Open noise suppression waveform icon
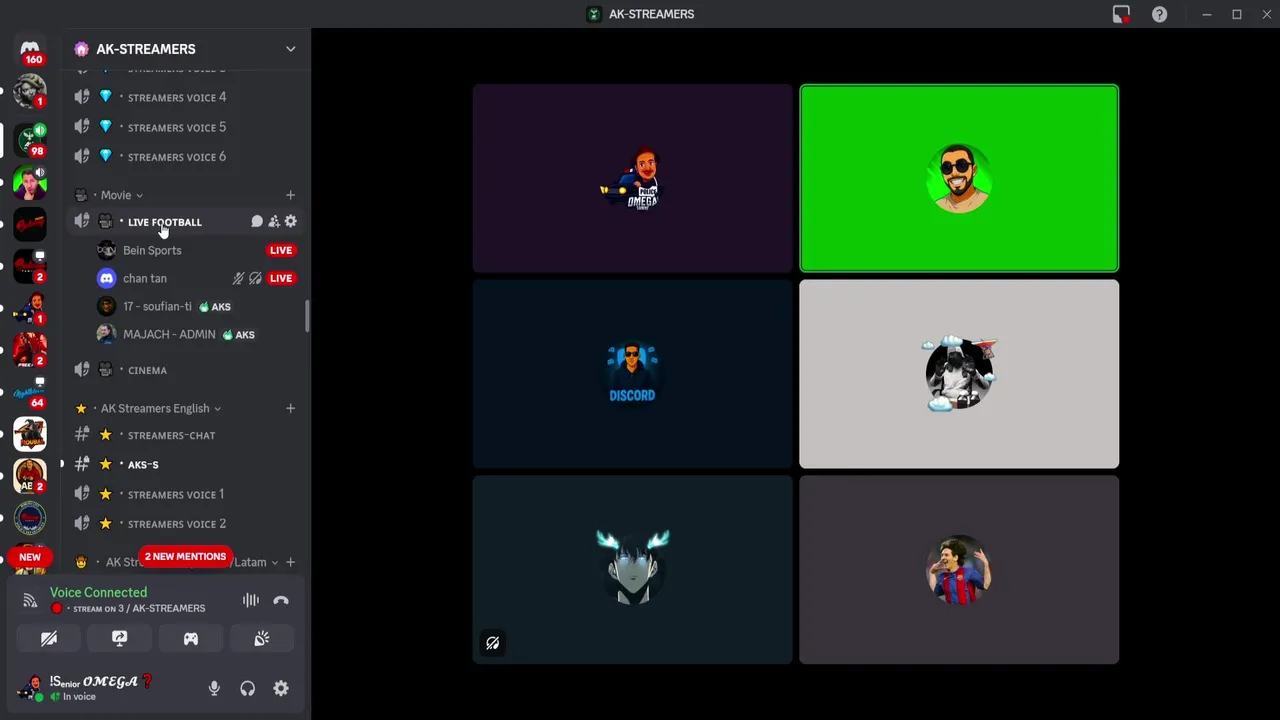 (x=251, y=600)
